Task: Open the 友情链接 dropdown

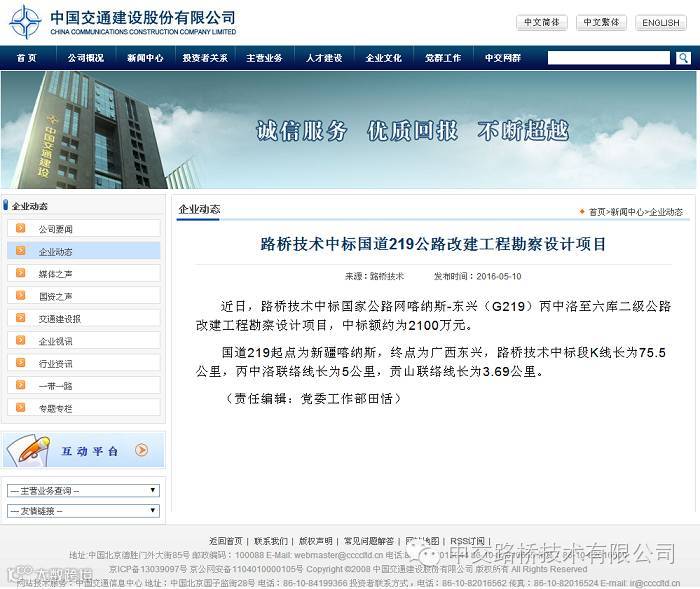Action: [83, 511]
